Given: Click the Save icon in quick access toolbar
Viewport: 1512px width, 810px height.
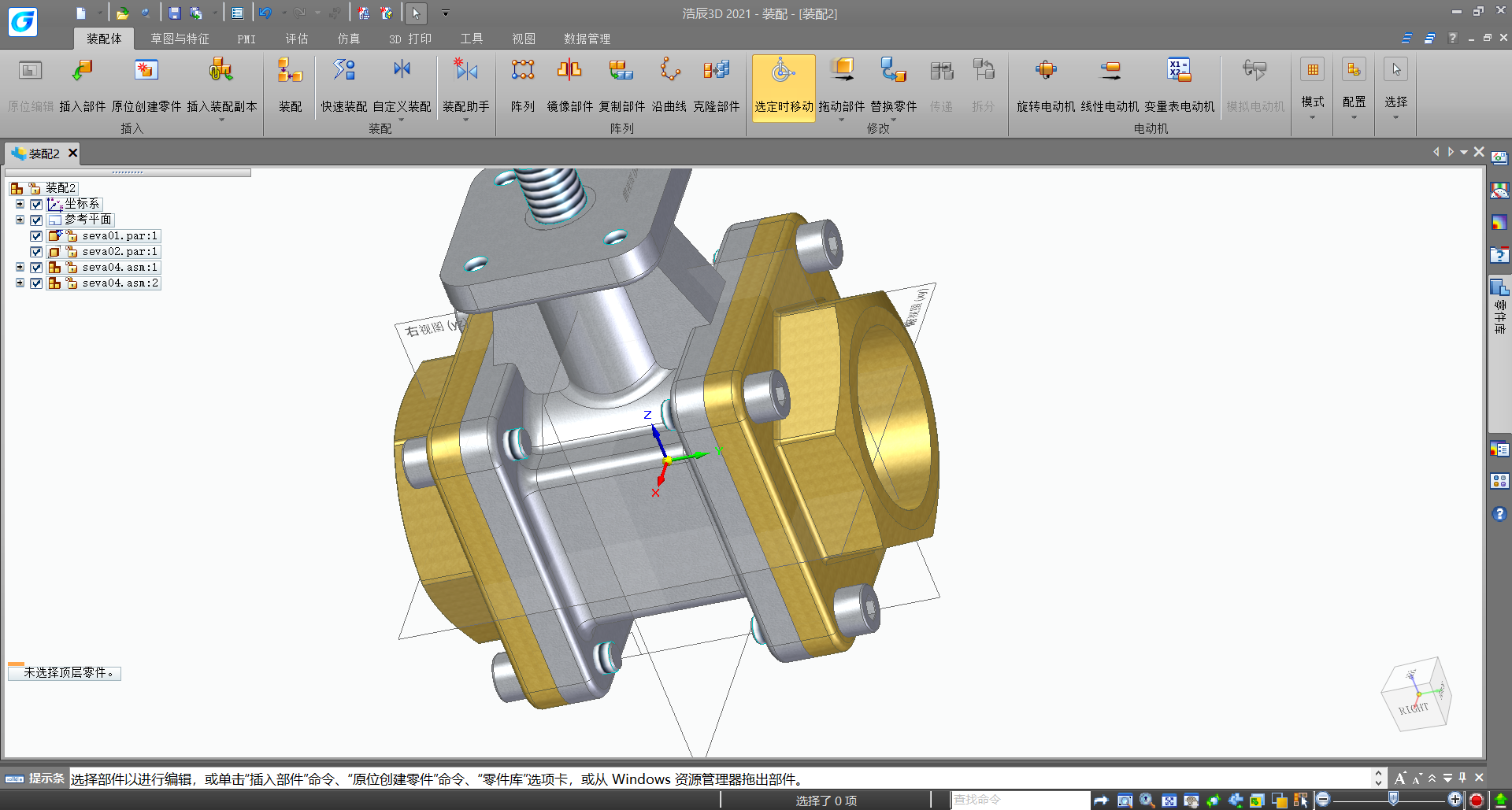Looking at the screenshot, I should [x=175, y=13].
